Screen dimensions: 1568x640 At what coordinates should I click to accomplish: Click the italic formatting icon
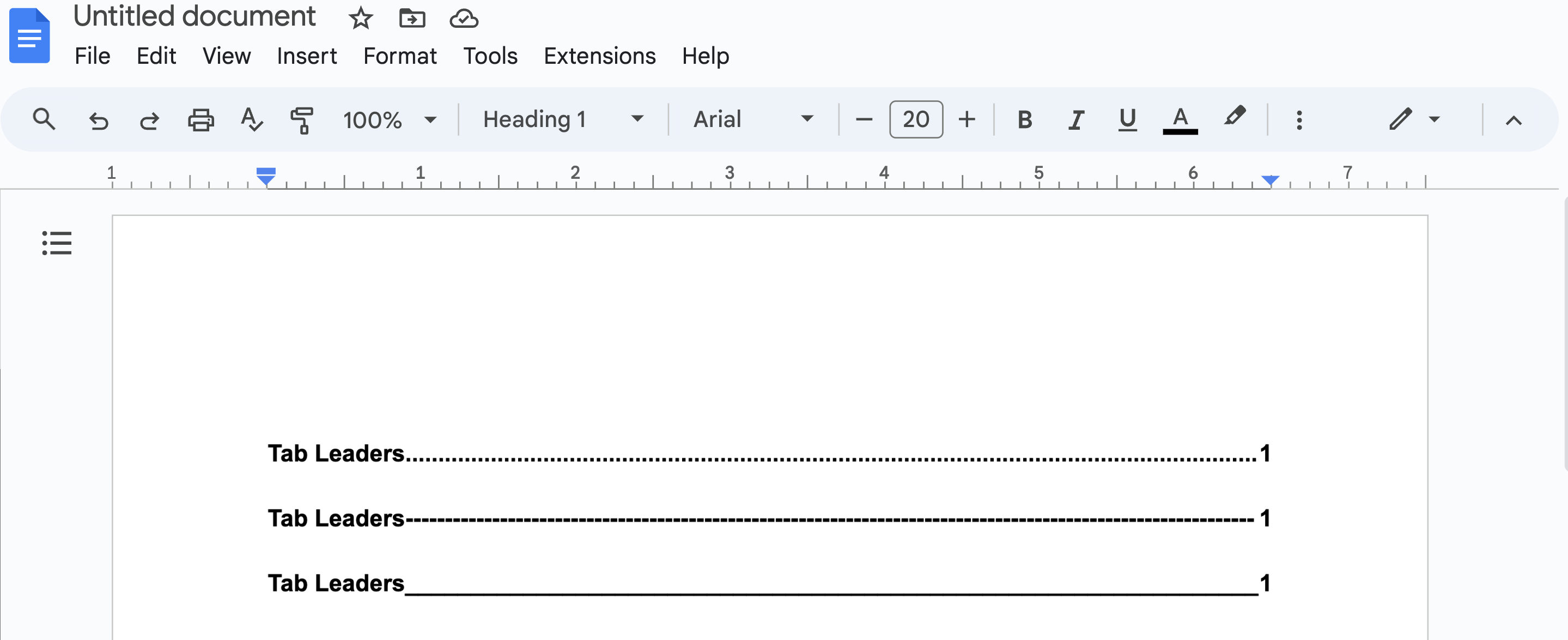[x=1074, y=119]
